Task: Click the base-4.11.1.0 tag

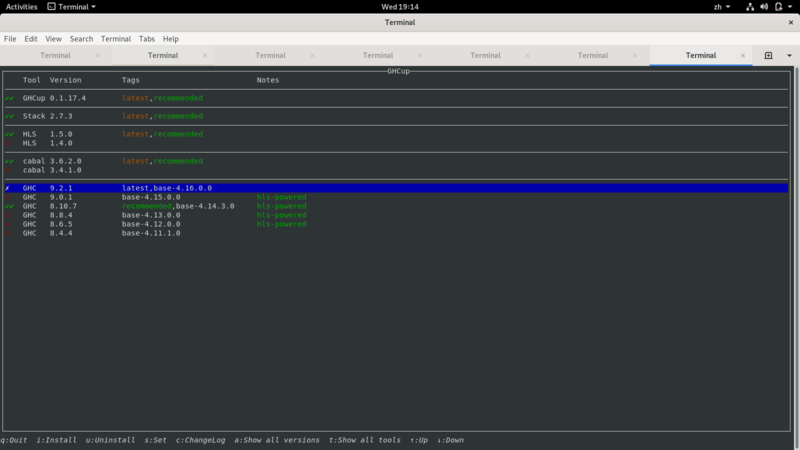Action: (x=151, y=233)
